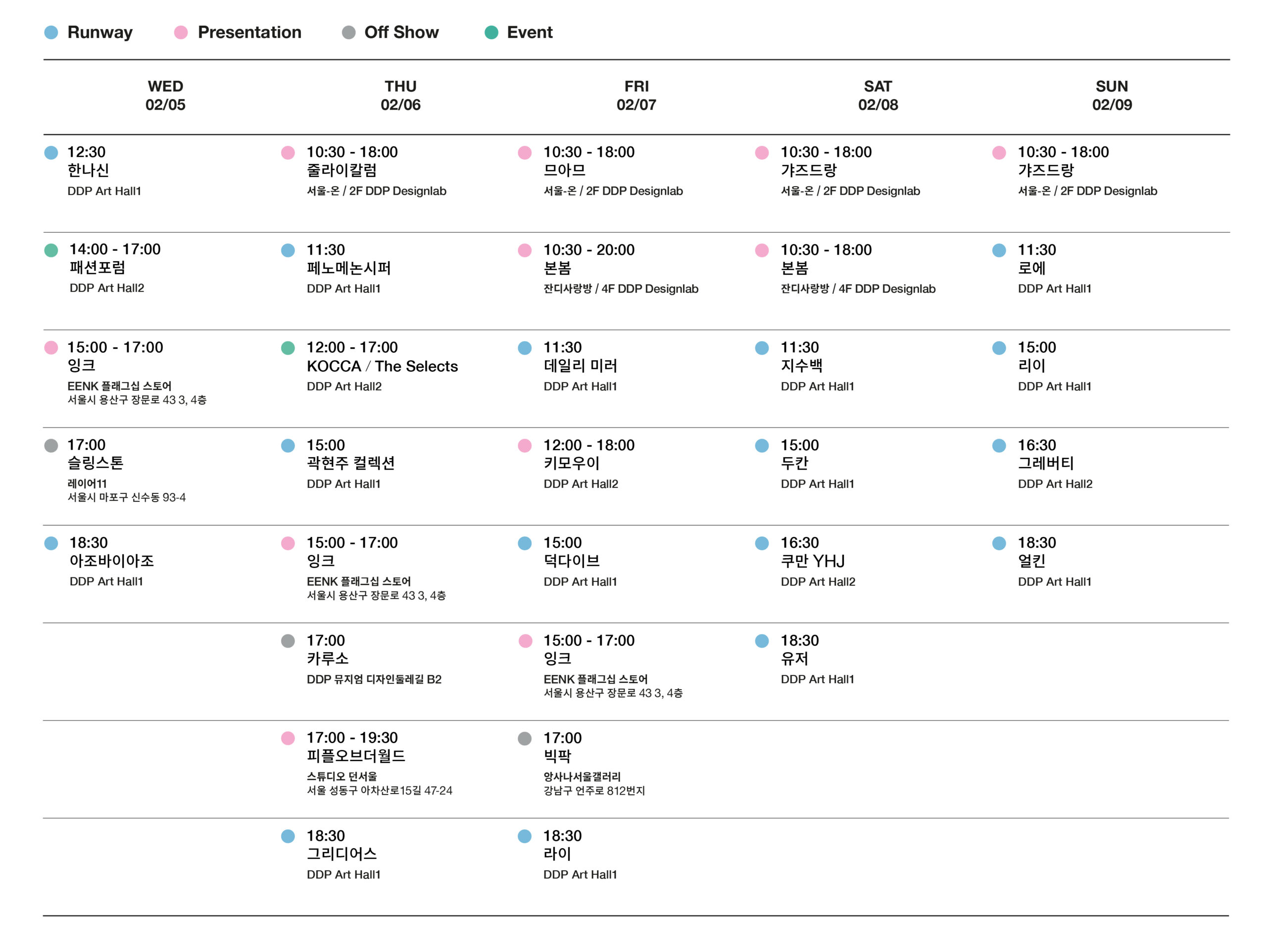Viewport: 1267px width, 952px height.
Task: Click the 쿠만 YHJ show title
Action: 812,561
